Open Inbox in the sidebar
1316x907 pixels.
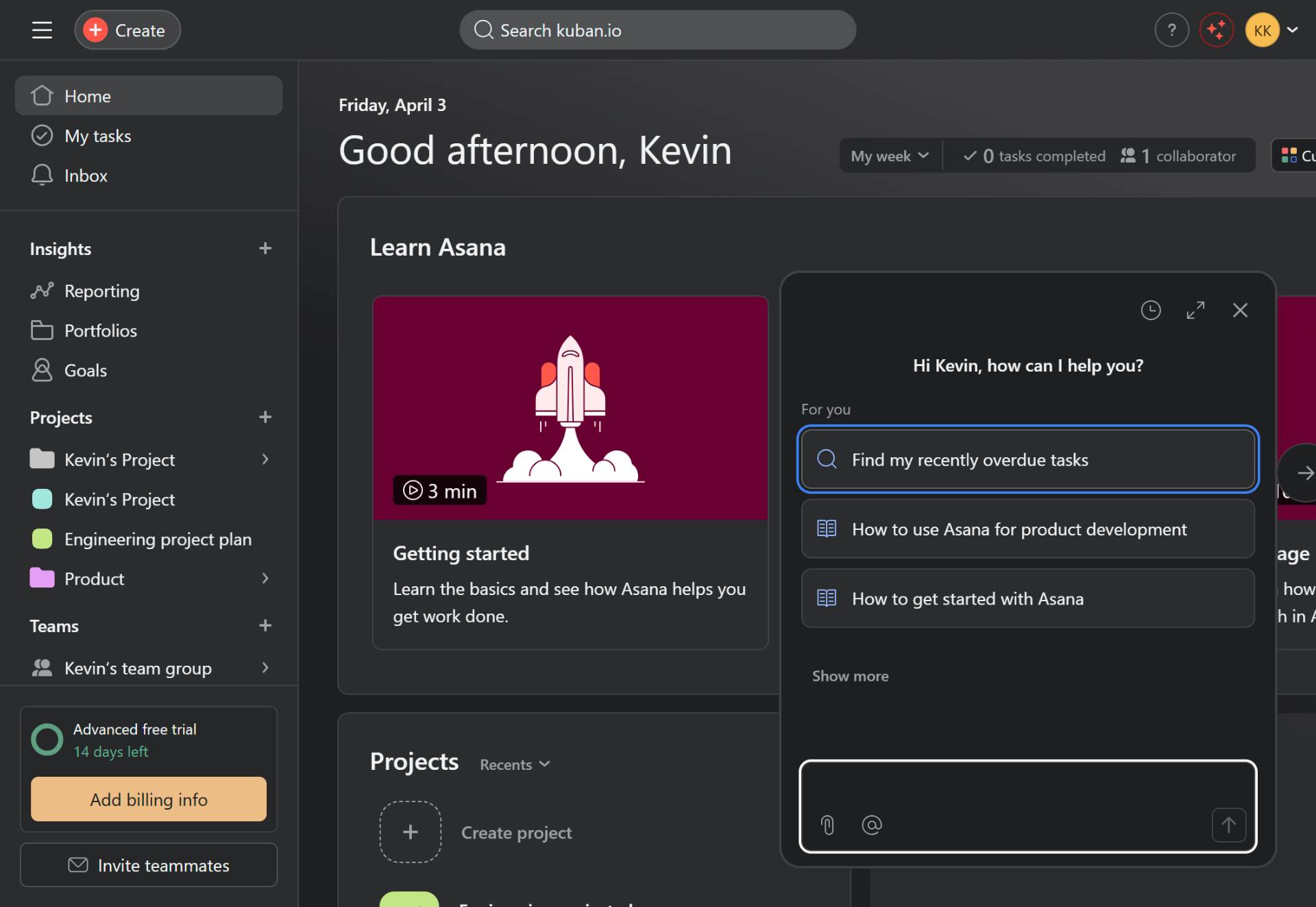[x=149, y=176]
